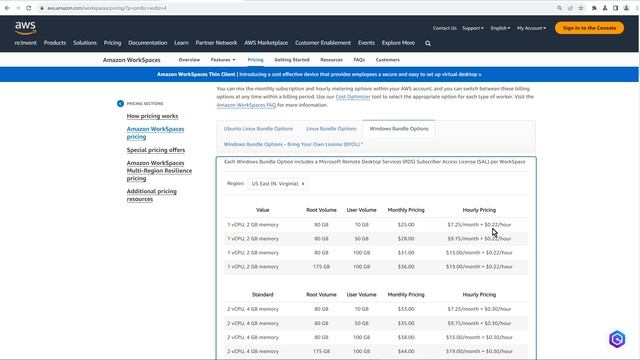Open the Solutions menu
This screenshot has height=360, width=640.
pyautogui.click(x=85, y=43)
